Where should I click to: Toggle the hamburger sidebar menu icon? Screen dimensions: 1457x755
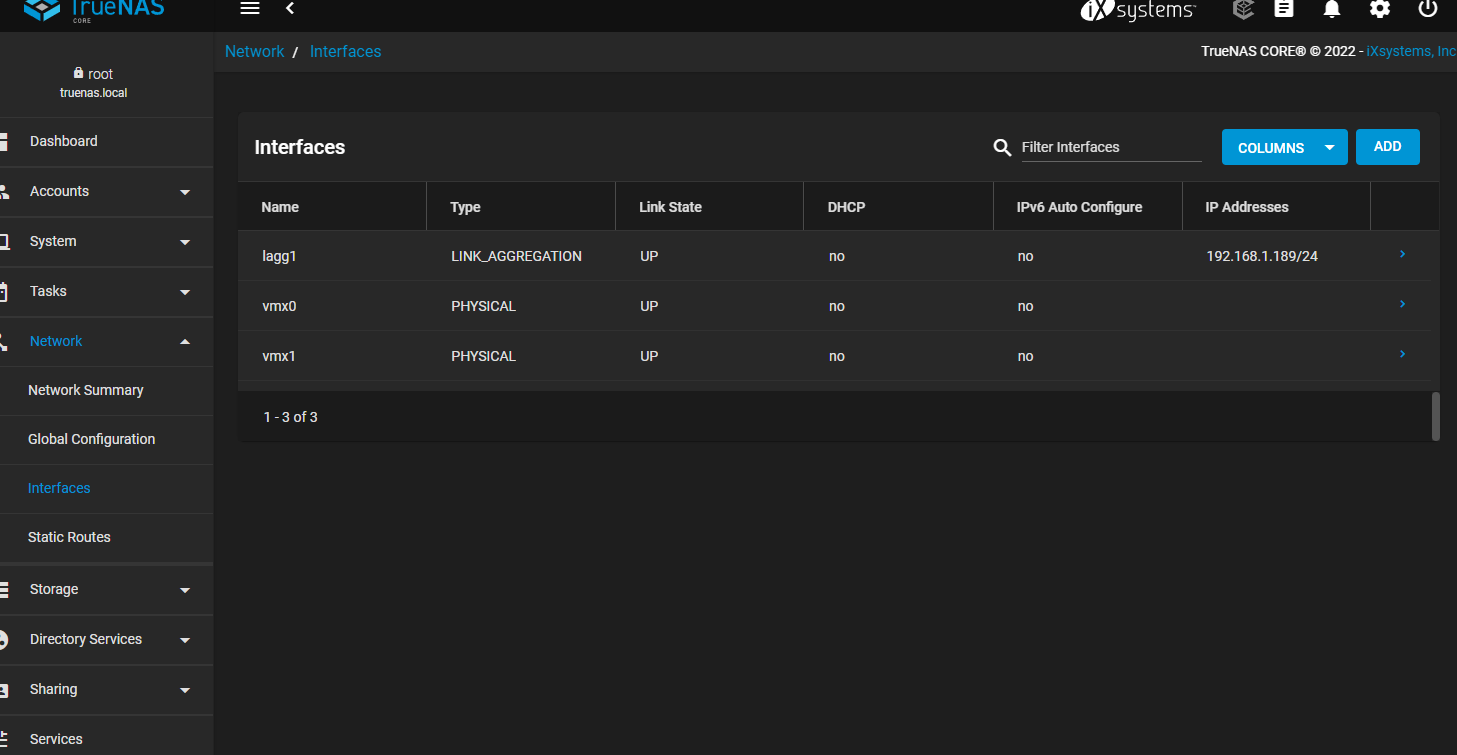pyautogui.click(x=250, y=8)
